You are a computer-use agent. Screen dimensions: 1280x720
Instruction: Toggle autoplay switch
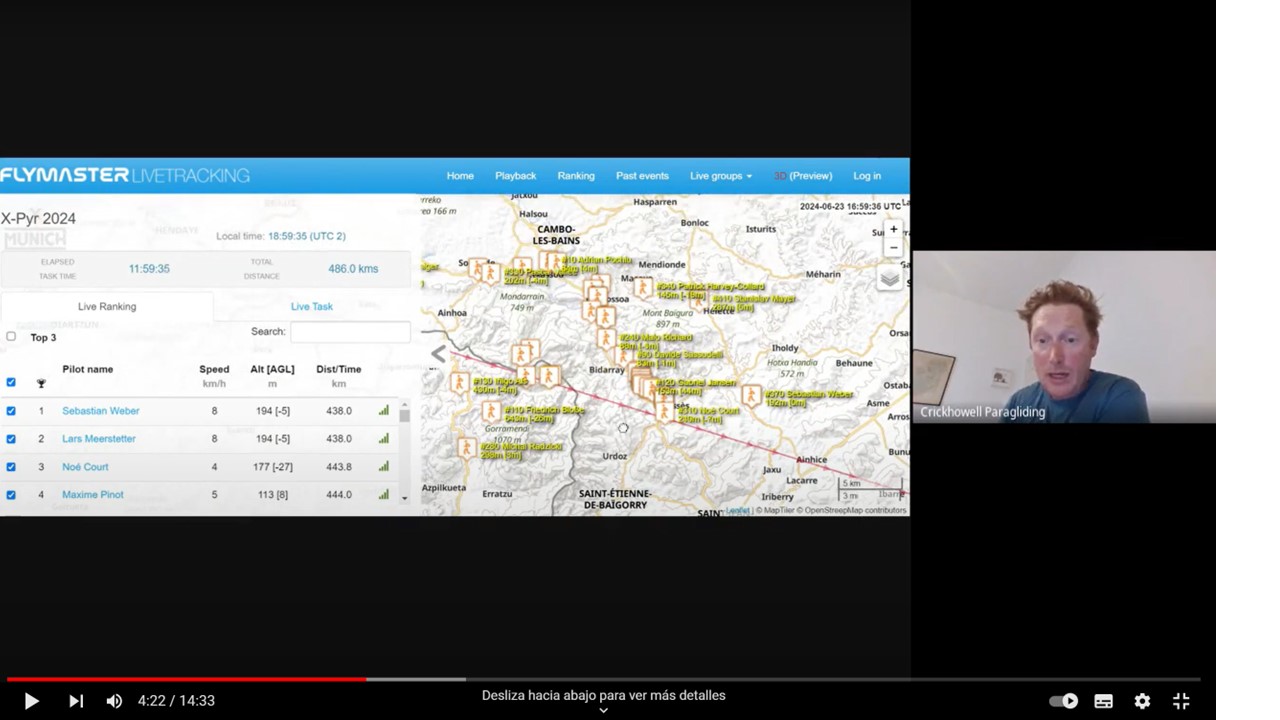[x=1064, y=701]
